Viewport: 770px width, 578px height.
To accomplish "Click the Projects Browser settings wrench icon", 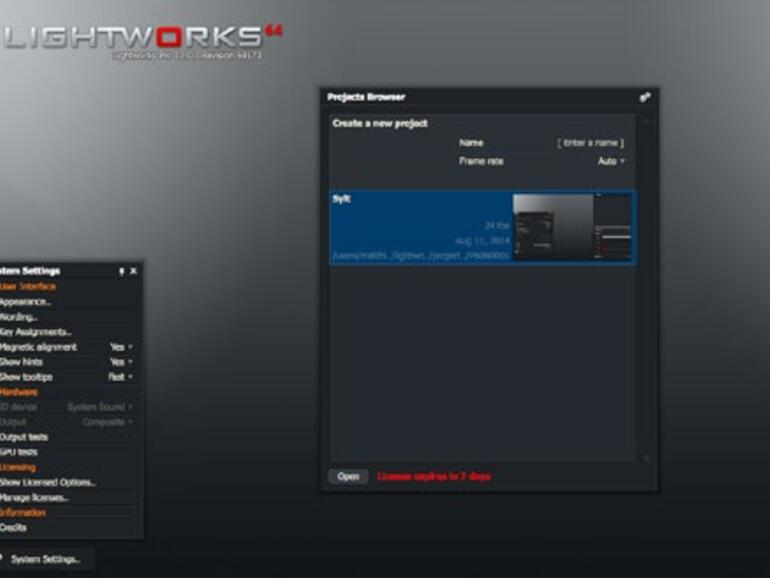I will (645, 97).
